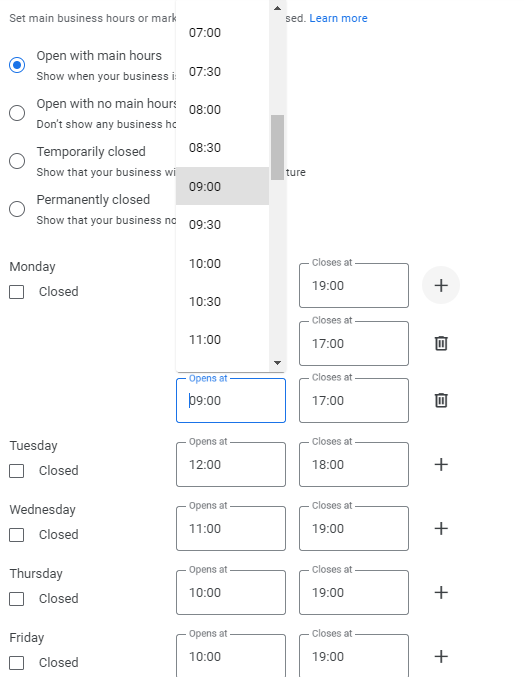This screenshot has width=524, height=677.
Task: Select the Temporarily closed radio option
Action: pyautogui.click(x=17, y=161)
